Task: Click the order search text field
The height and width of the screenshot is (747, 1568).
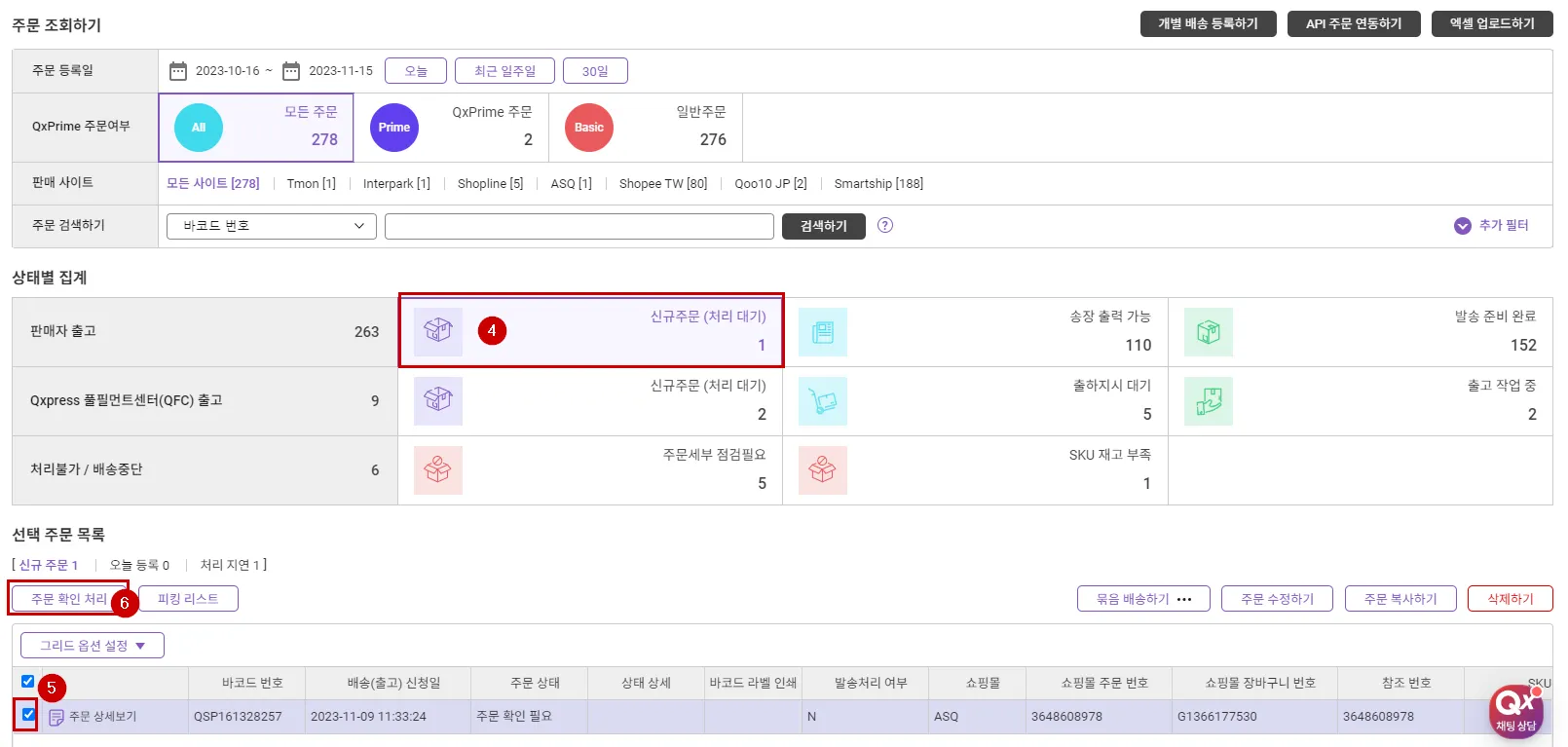Action: (x=579, y=226)
